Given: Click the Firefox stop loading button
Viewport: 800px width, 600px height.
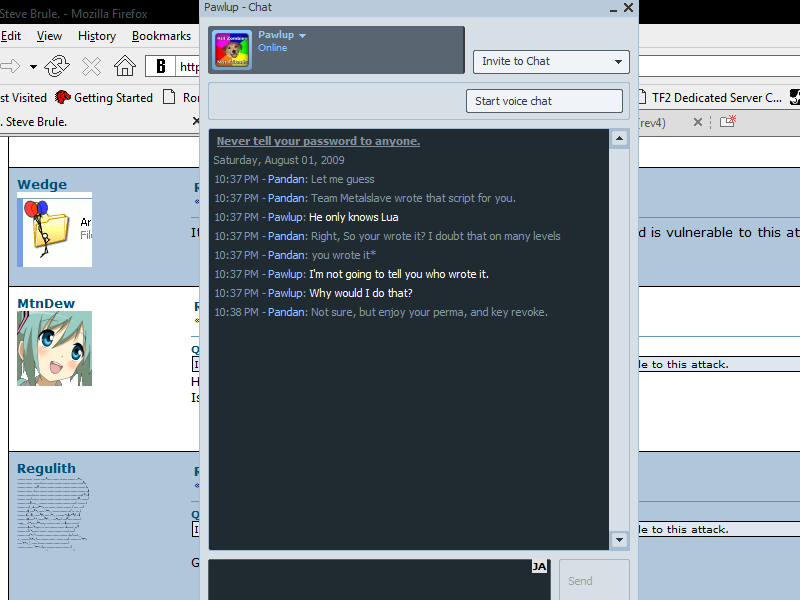Looking at the screenshot, I should (x=91, y=67).
